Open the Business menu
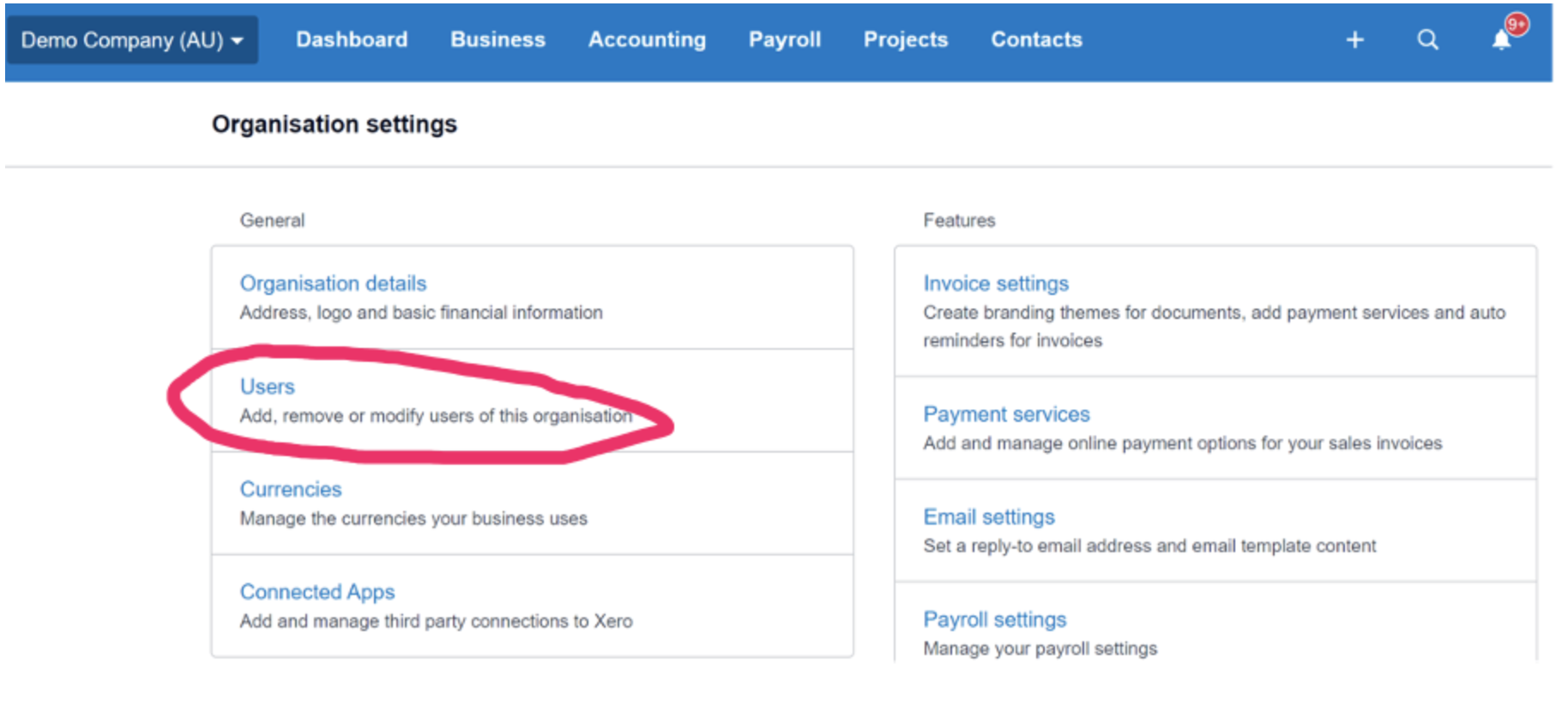1568x715 pixels. [x=498, y=39]
